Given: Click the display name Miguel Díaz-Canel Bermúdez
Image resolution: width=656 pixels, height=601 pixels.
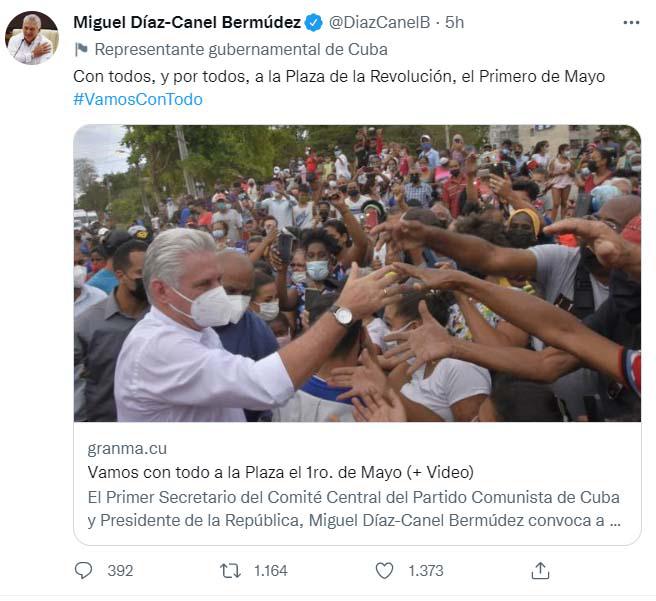Looking at the screenshot, I should coord(187,23).
